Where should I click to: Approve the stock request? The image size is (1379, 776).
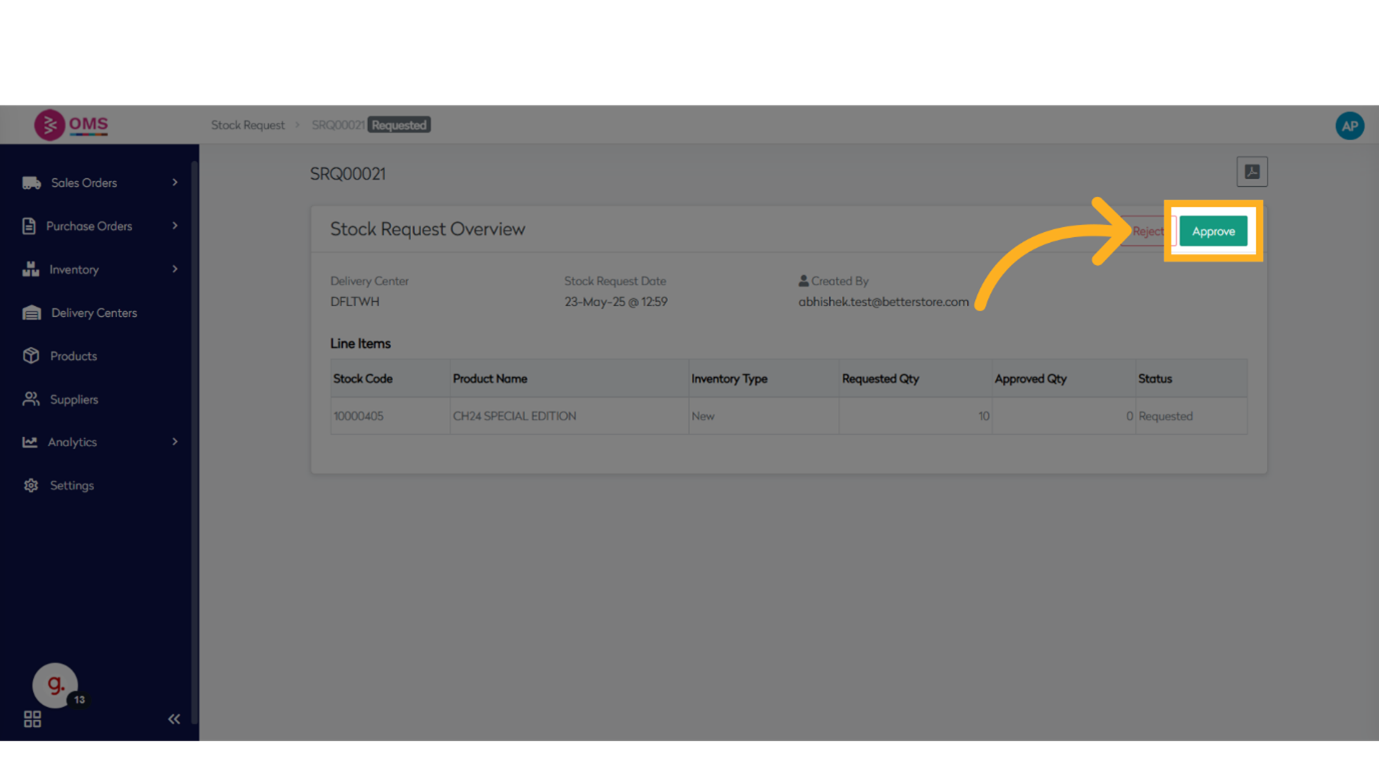(1213, 231)
